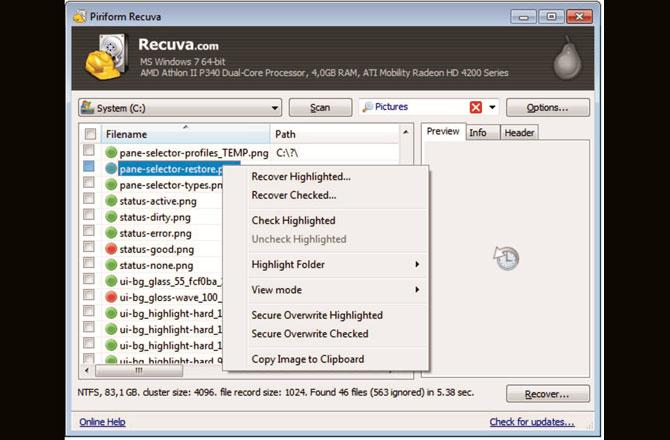Select Secure Overwrite Checked
Viewport: 670px width, 440px height.
[310, 334]
